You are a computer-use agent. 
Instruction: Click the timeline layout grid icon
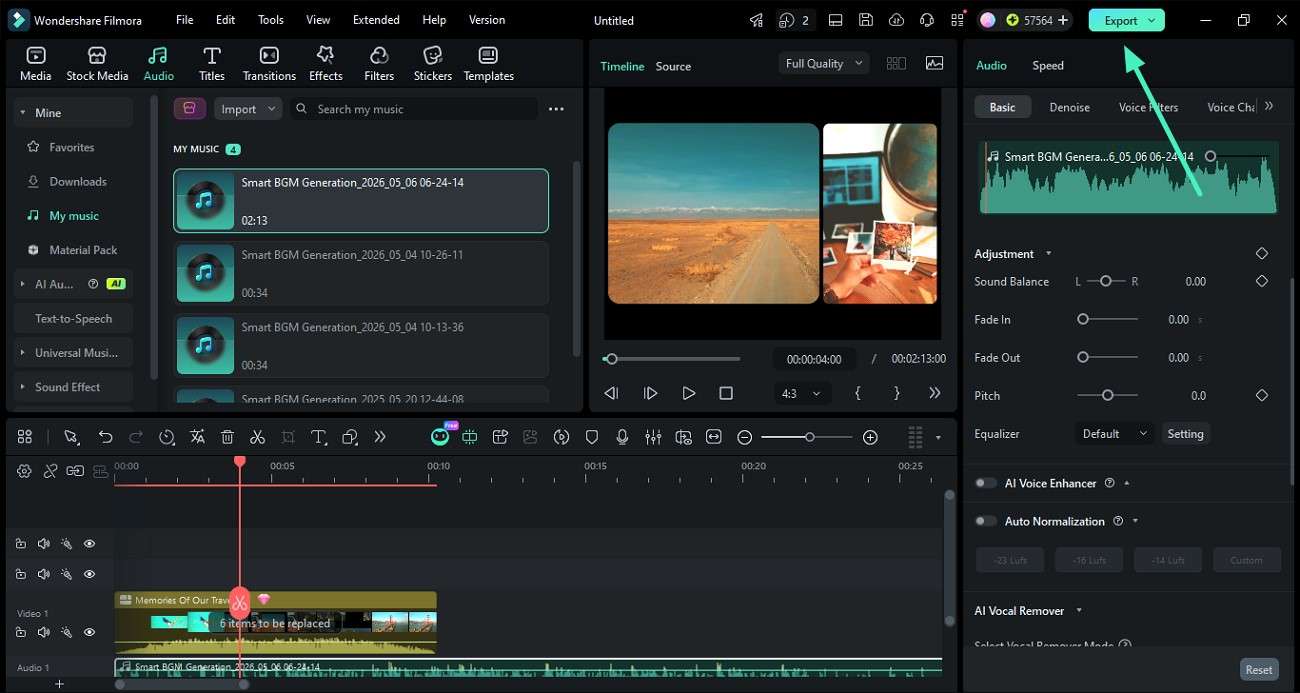[x=25, y=437]
